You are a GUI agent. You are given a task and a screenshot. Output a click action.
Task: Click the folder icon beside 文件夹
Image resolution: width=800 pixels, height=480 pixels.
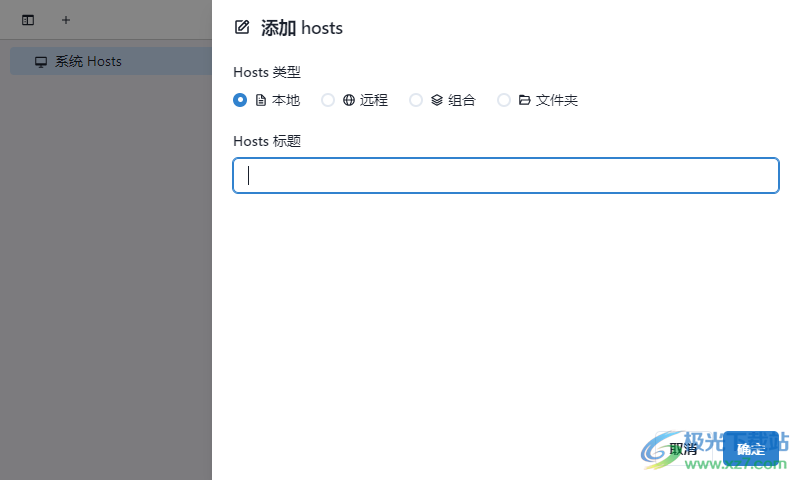(524, 100)
